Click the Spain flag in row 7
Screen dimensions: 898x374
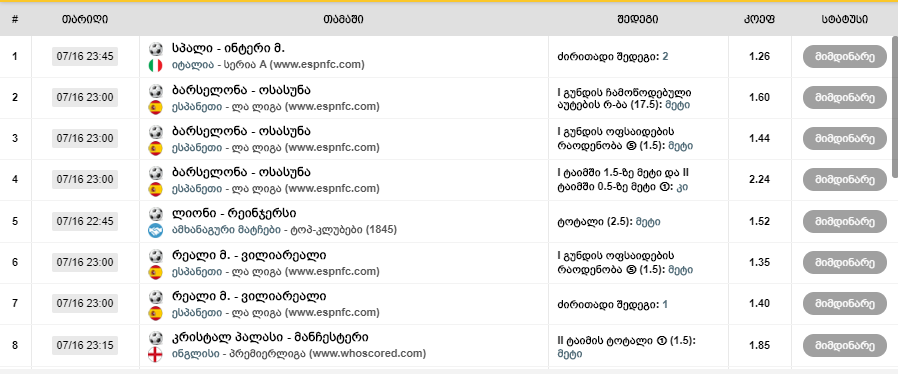click(155, 313)
